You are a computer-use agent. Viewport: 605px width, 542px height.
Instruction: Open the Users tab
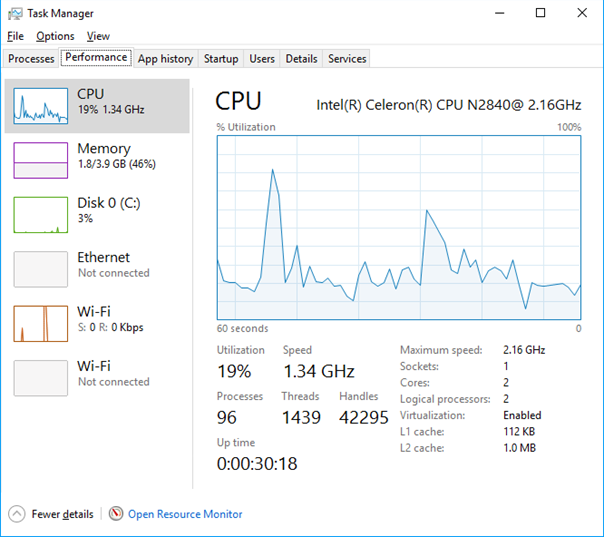262,59
